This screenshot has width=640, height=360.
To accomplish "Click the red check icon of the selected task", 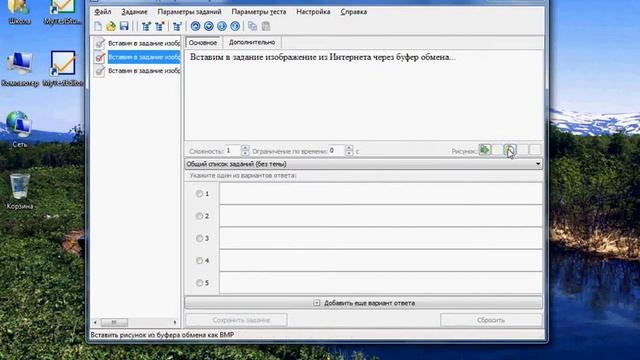I will click(x=100, y=57).
